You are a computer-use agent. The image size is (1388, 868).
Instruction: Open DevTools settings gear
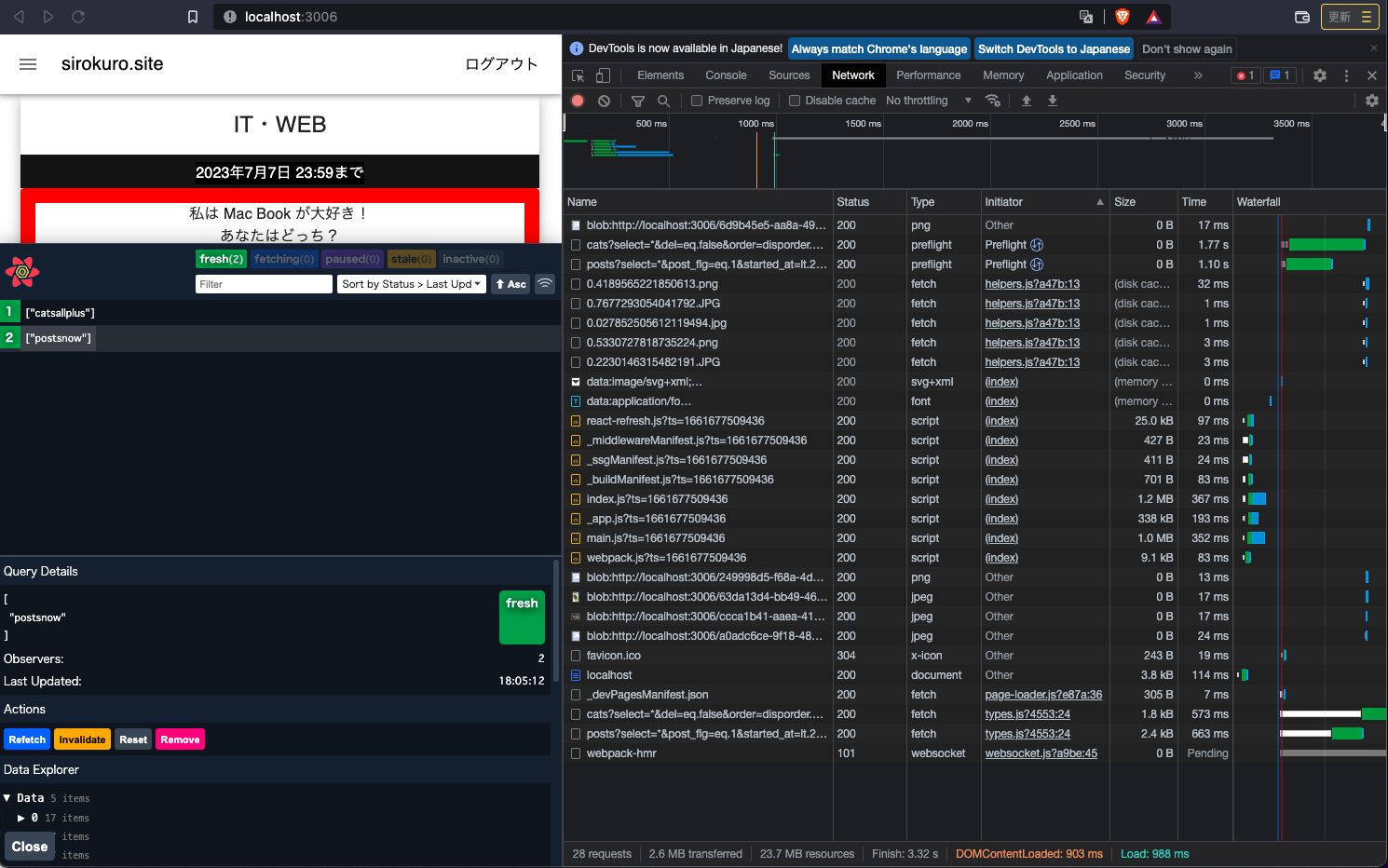pyautogui.click(x=1320, y=75)
